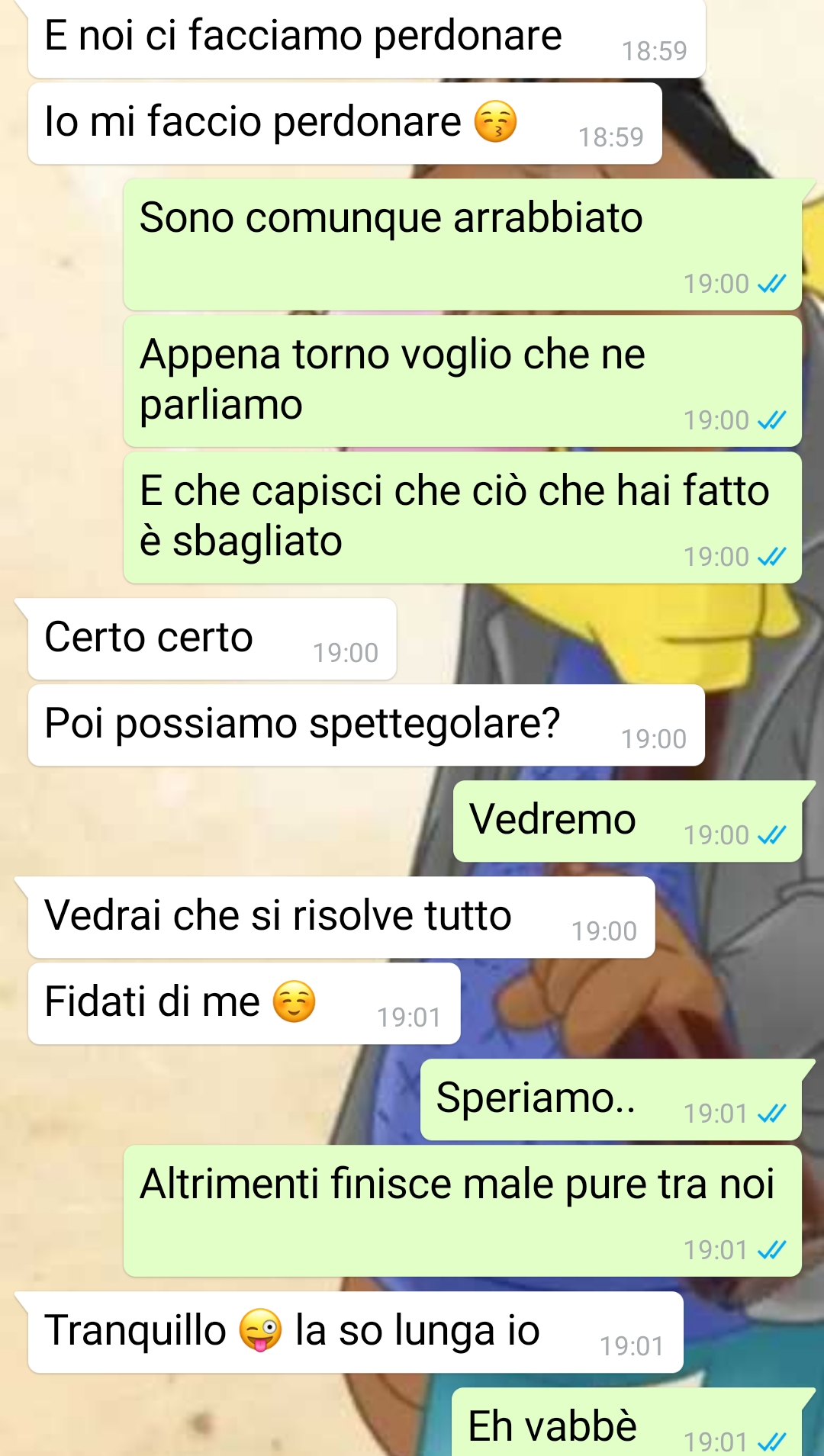Image resolution: width=824 pixels, height=1456 pixels.
Task: Tap the smiling emoji in 'Fidati di me'
Action: (295, 1001)
